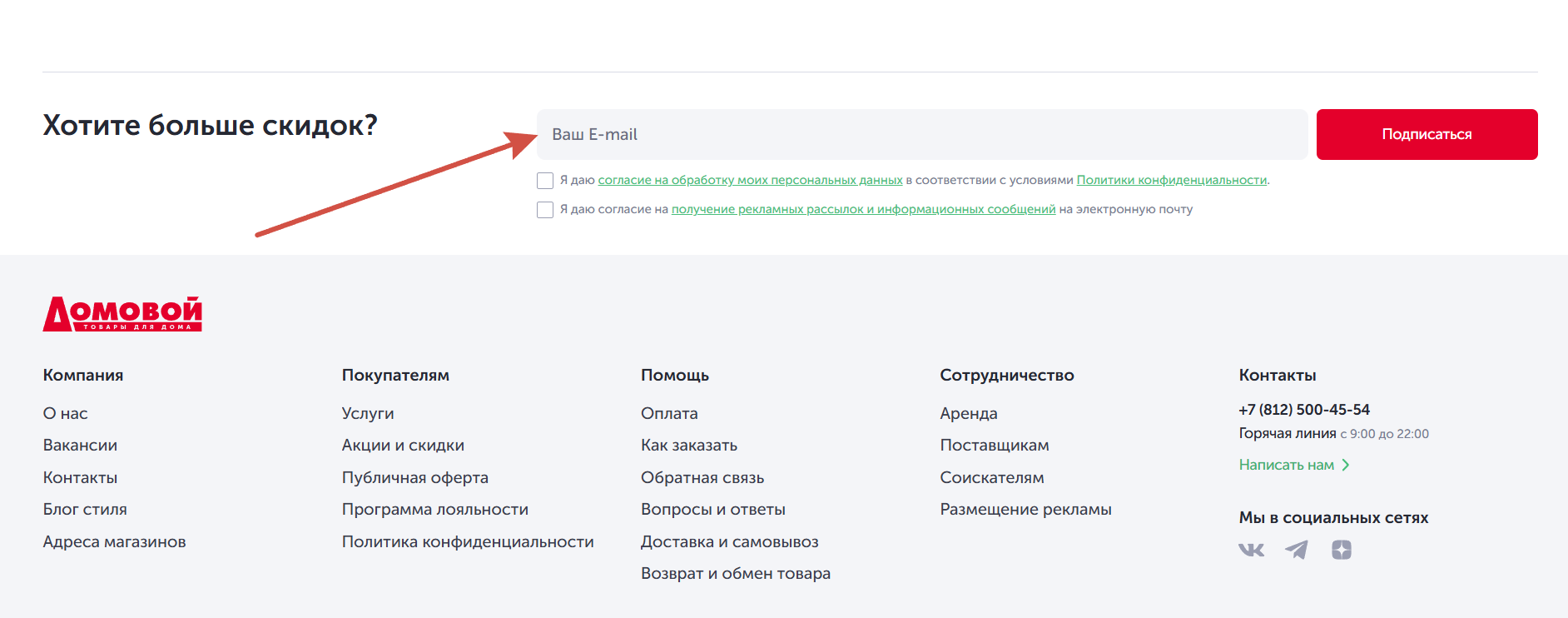Click the Горячая линия hours text
The width and height of the screenshot is (1568, 618).
point(1334,433)
